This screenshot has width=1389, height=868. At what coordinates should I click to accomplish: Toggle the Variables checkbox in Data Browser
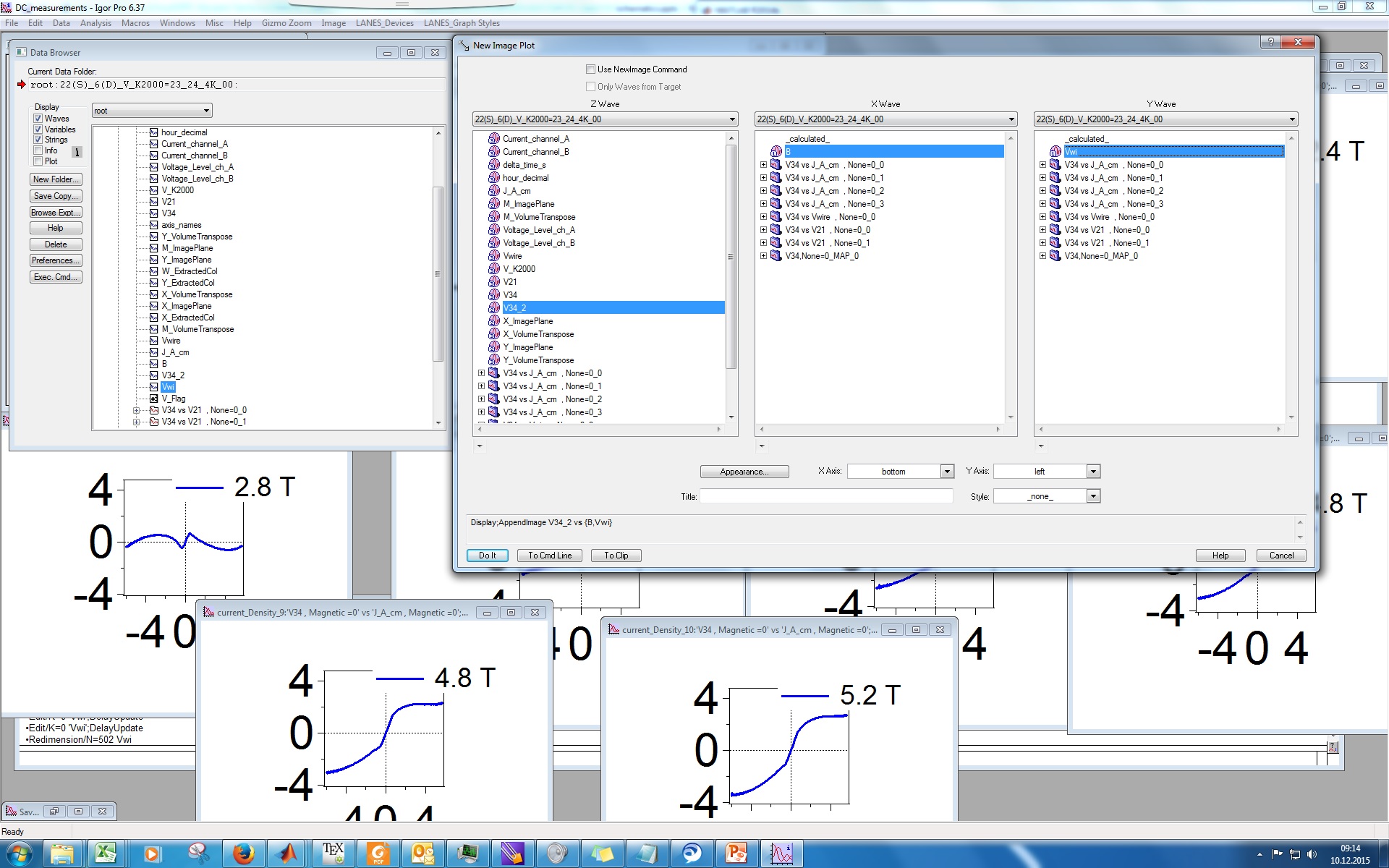39,129
